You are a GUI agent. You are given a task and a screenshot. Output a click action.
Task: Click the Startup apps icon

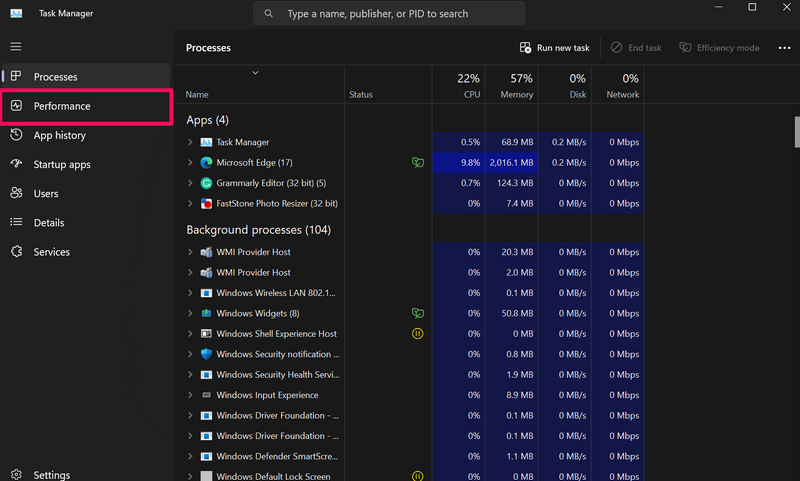point(16,164)
